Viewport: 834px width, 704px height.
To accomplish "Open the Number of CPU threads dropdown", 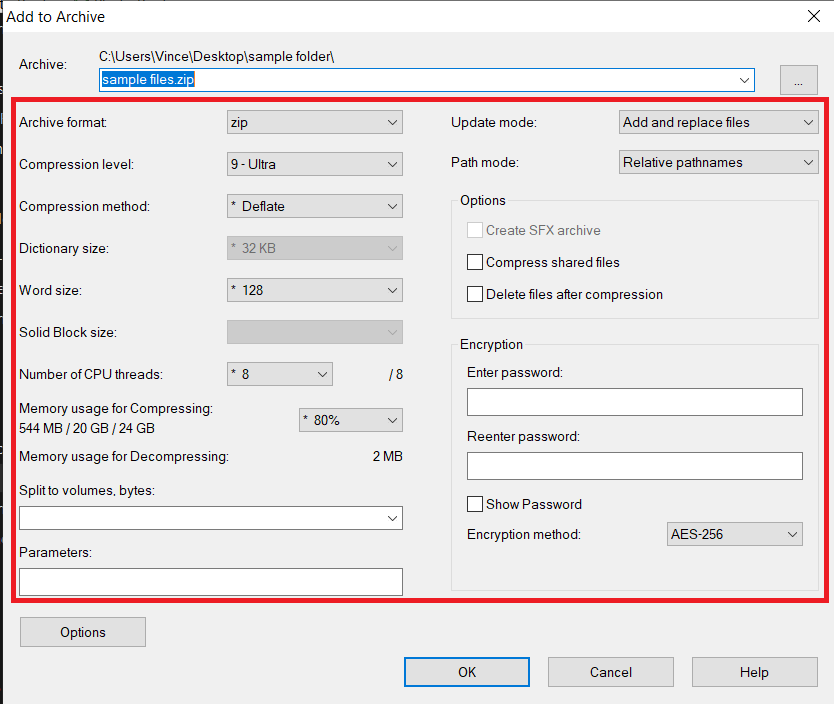I will 279,373.
